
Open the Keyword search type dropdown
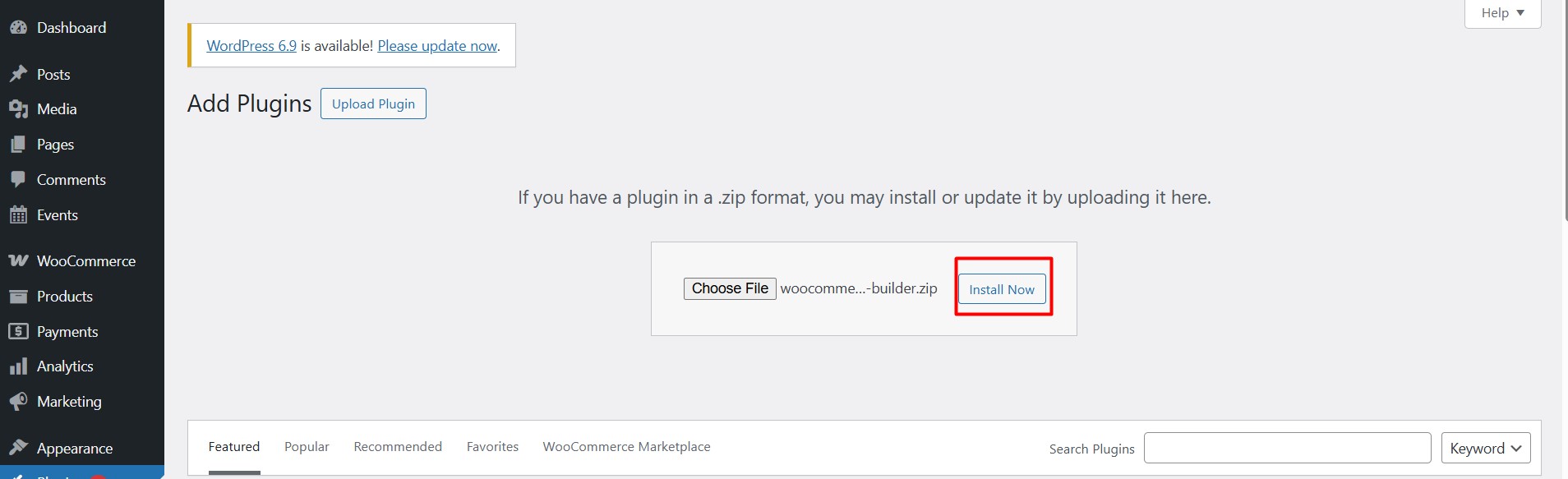coord(1485,449)
